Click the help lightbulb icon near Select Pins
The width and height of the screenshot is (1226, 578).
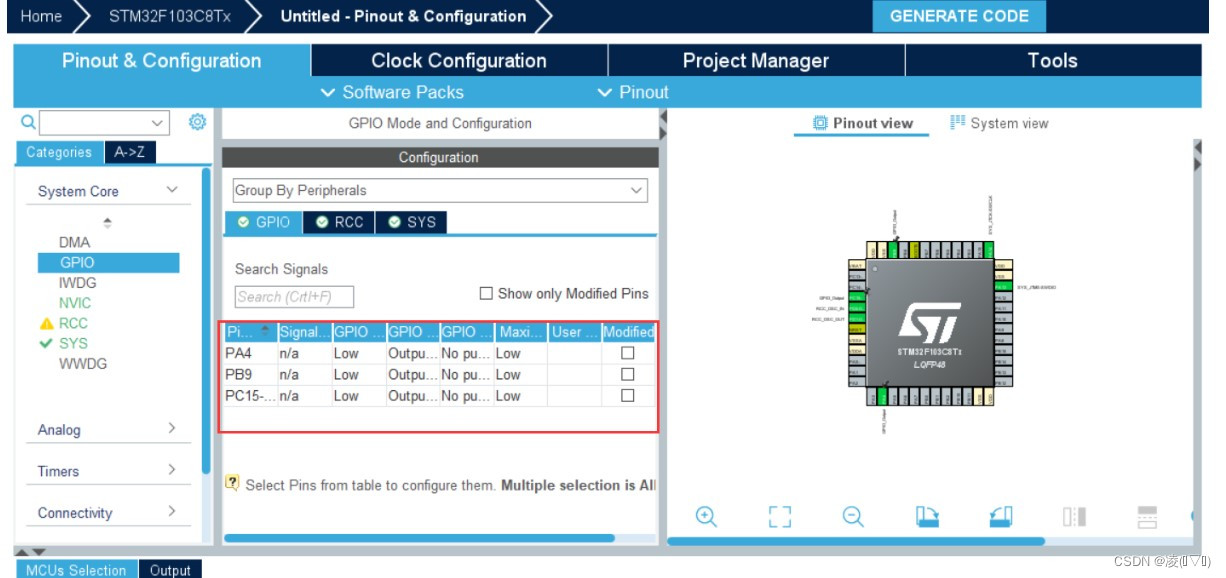pyautogui.click(x=232, y=484)
